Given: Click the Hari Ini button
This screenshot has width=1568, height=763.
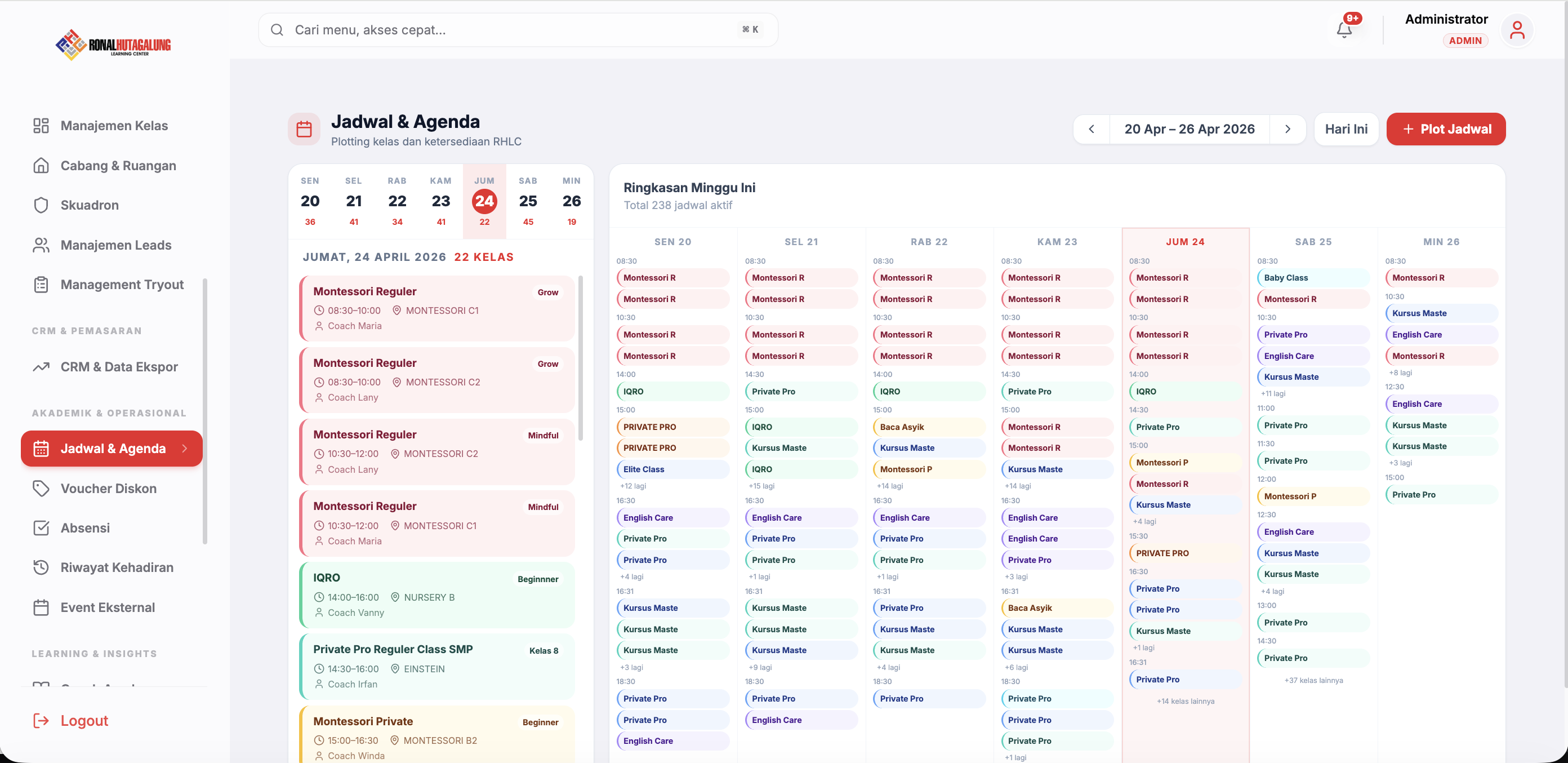Looking at the screenshot, I should click(1346, 129).
